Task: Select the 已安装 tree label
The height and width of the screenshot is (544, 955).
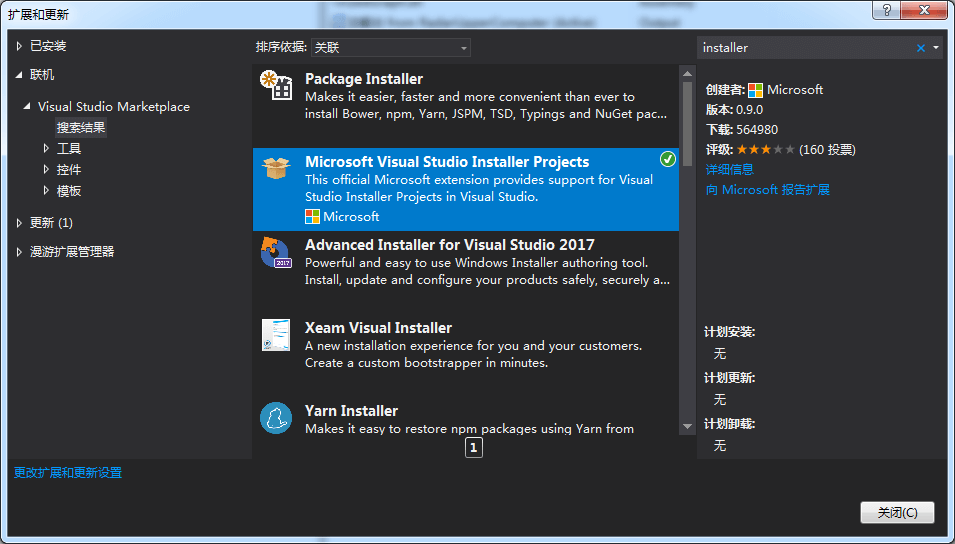Action: point(48,46)
